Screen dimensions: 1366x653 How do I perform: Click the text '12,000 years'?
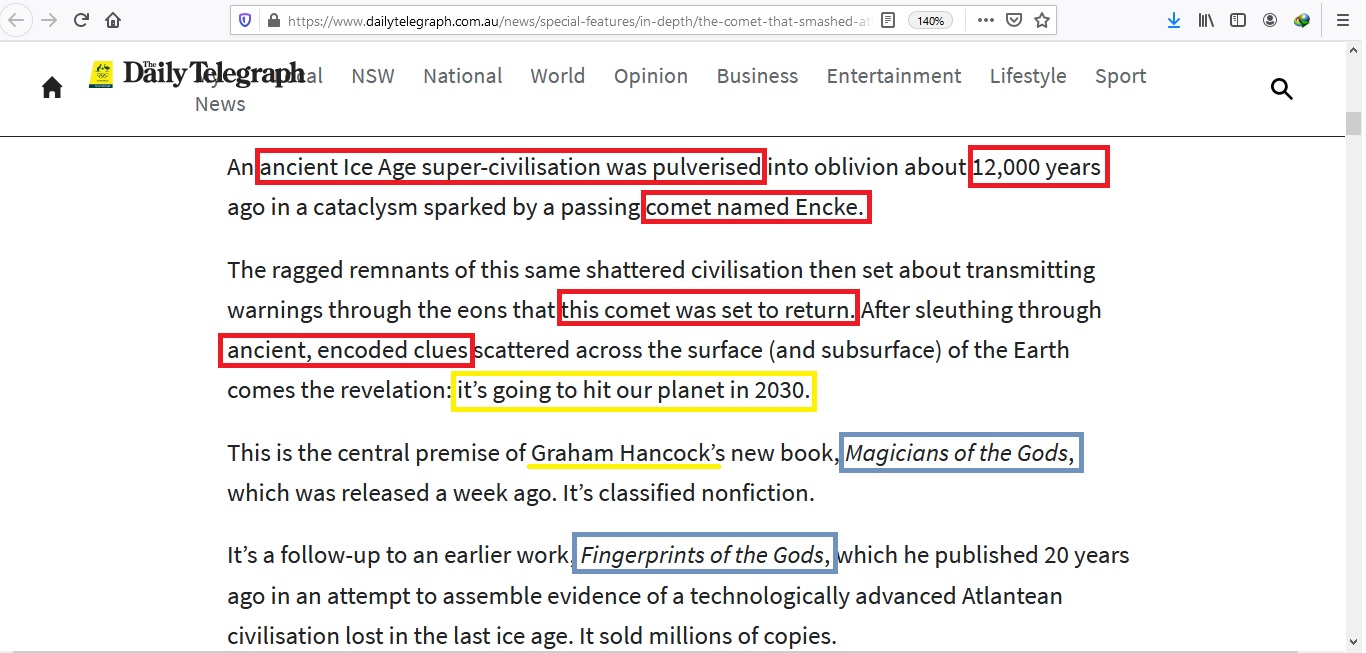click(x=1037, y=167)
